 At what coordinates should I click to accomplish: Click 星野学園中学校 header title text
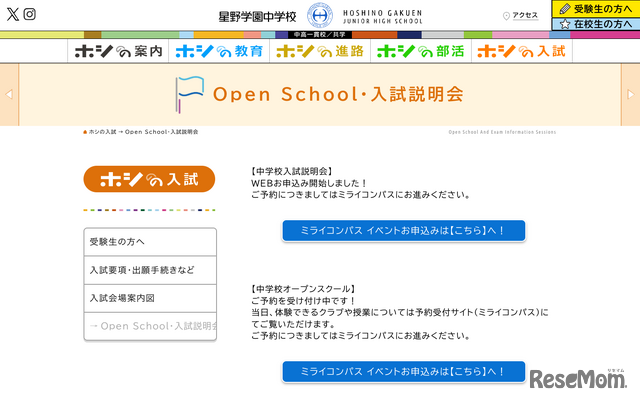pyautogui.click(x=257, y=17)
